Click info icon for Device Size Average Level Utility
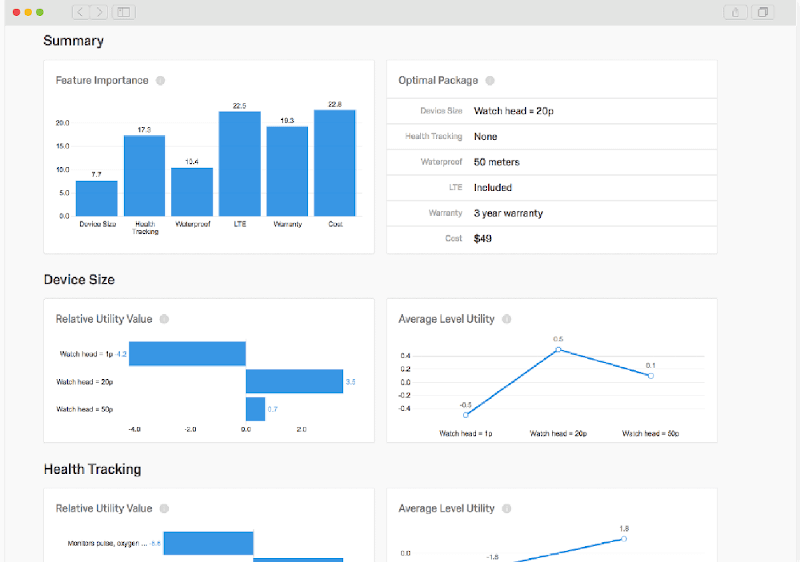The width and height of the screenshot is (800, 562). [507, 319]
